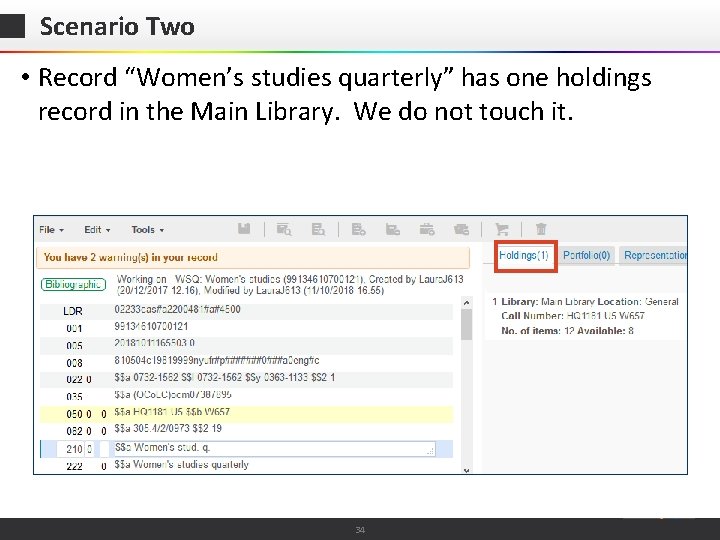720x540 pixels.
Task: Click the add representation icon
Action: (461, 229)
